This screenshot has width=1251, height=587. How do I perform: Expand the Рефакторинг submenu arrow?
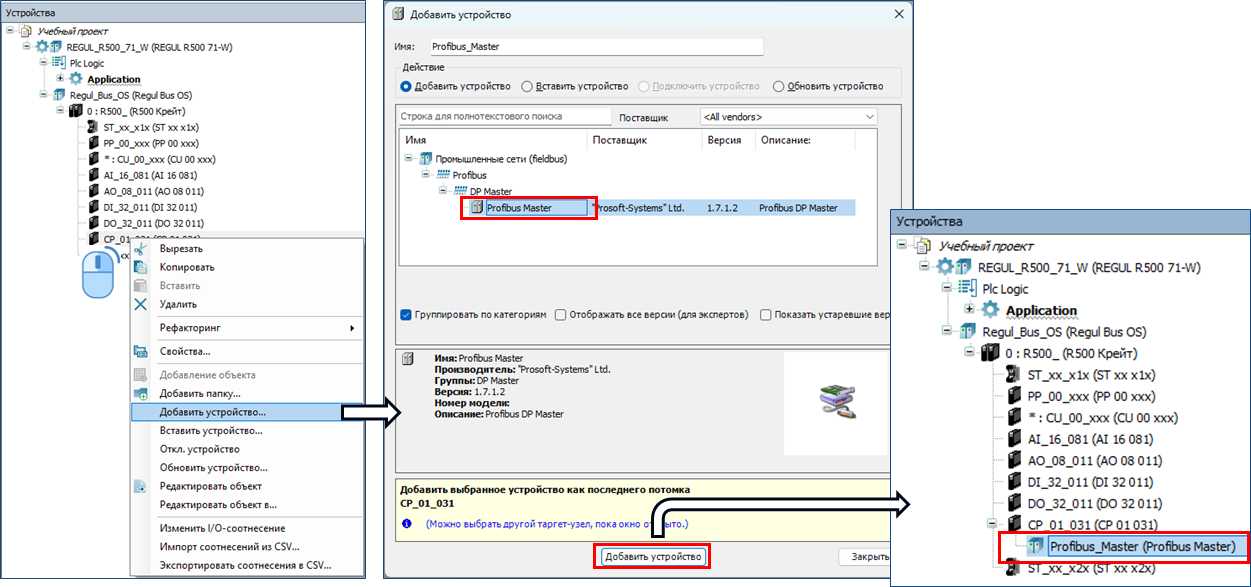click(x=351, y=328)
